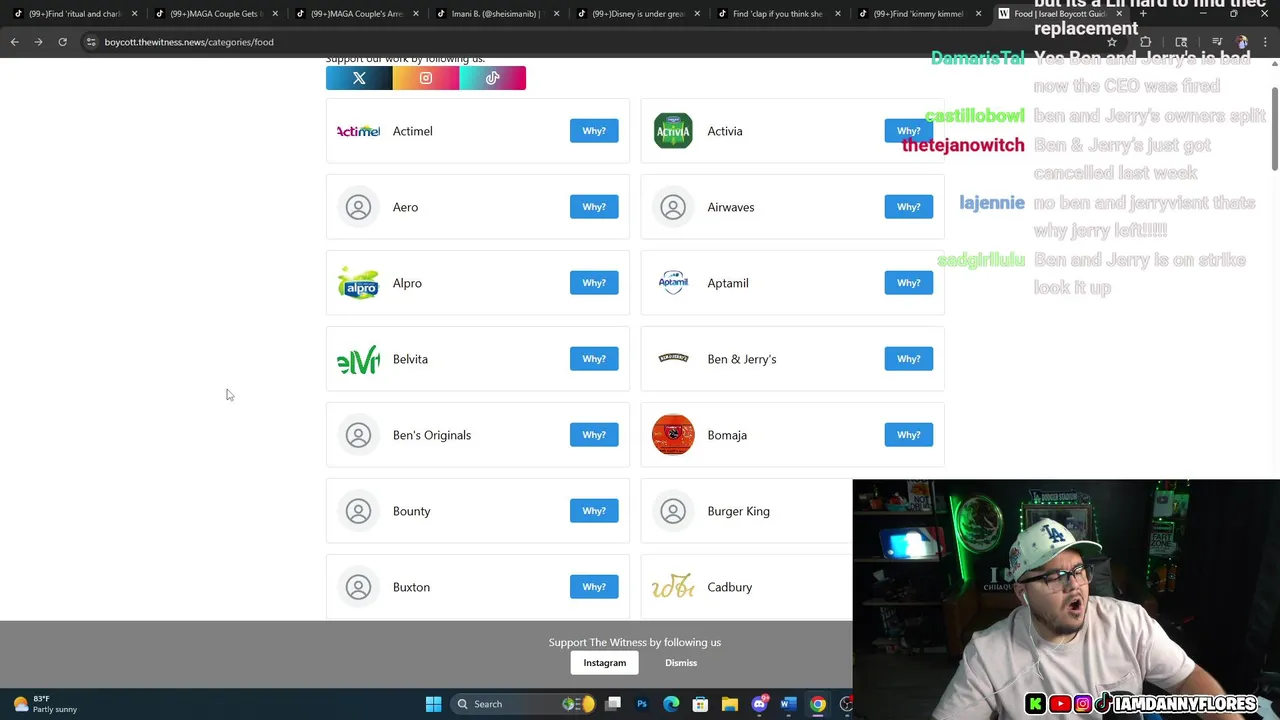
Task: Click the Bomaja brand logo
Action: (x=673, y=435)
